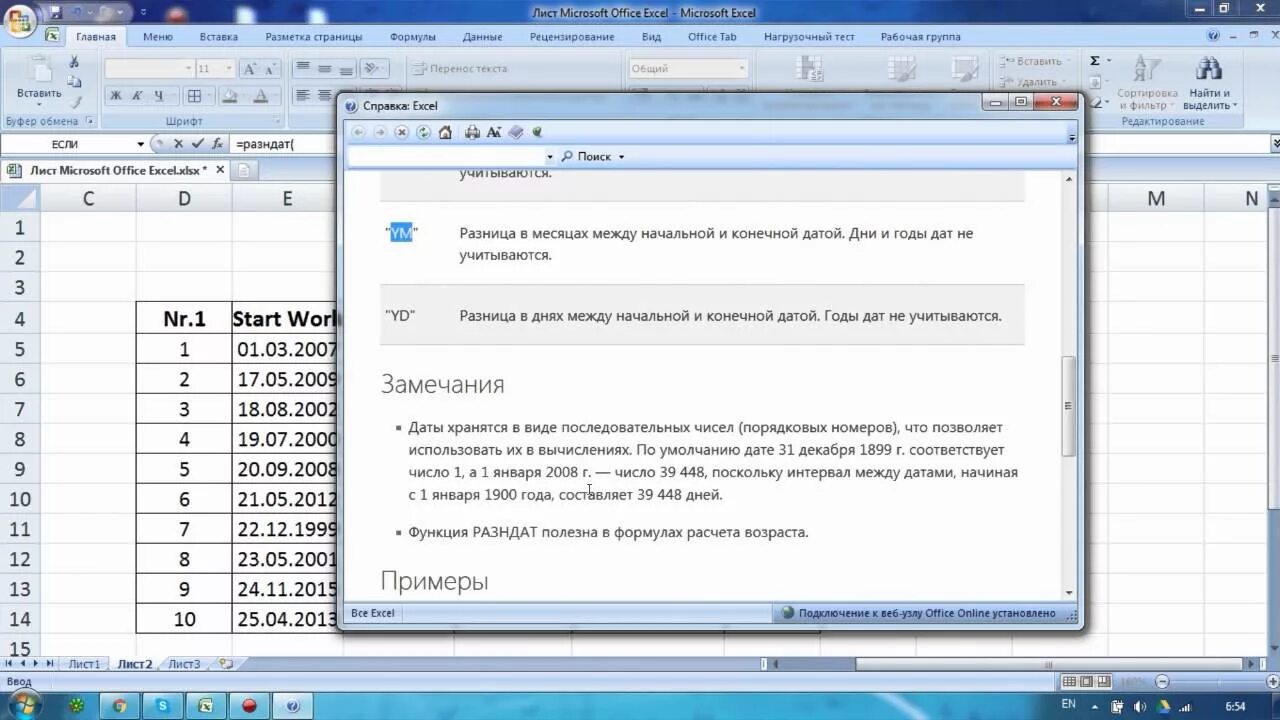Toggle Keep On Top pin in Help toolbar

[538, 132]
